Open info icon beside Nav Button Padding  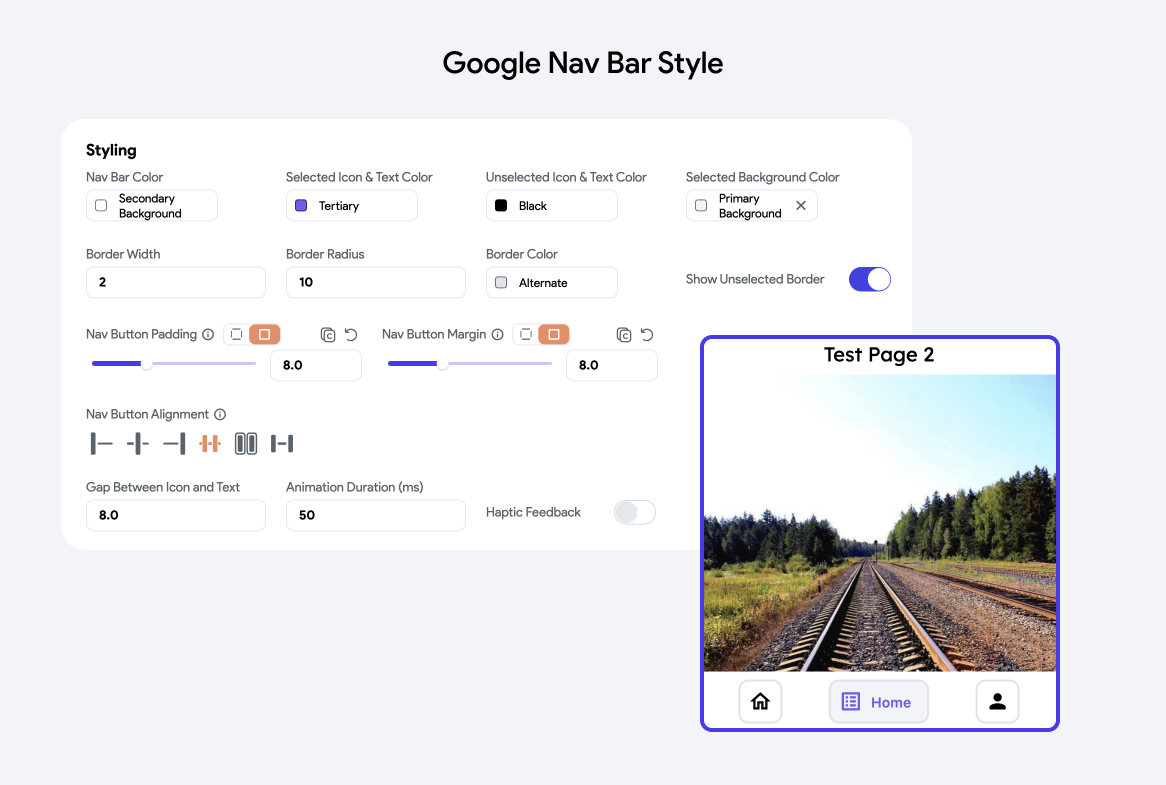click(x=208, y=335)
